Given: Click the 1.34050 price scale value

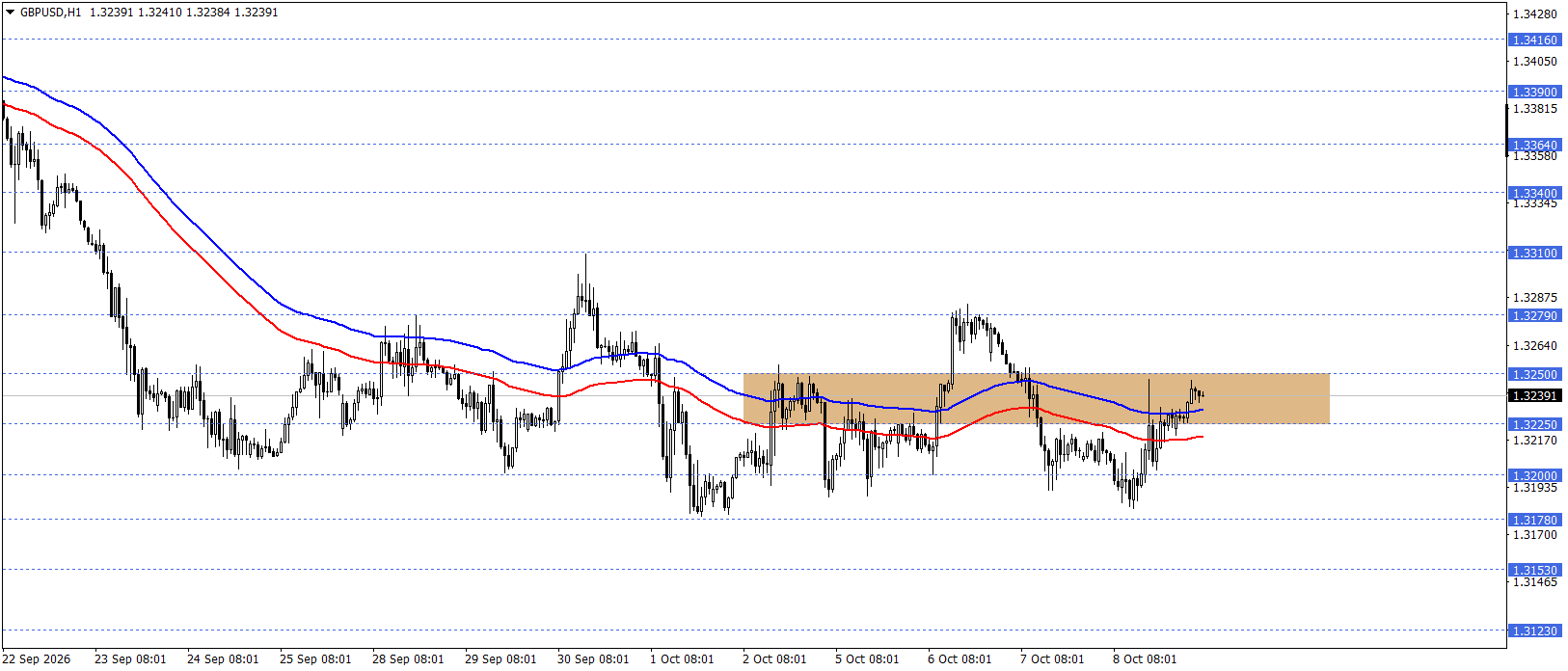Looking at the screenshot, I should [x=1534, y=62].
